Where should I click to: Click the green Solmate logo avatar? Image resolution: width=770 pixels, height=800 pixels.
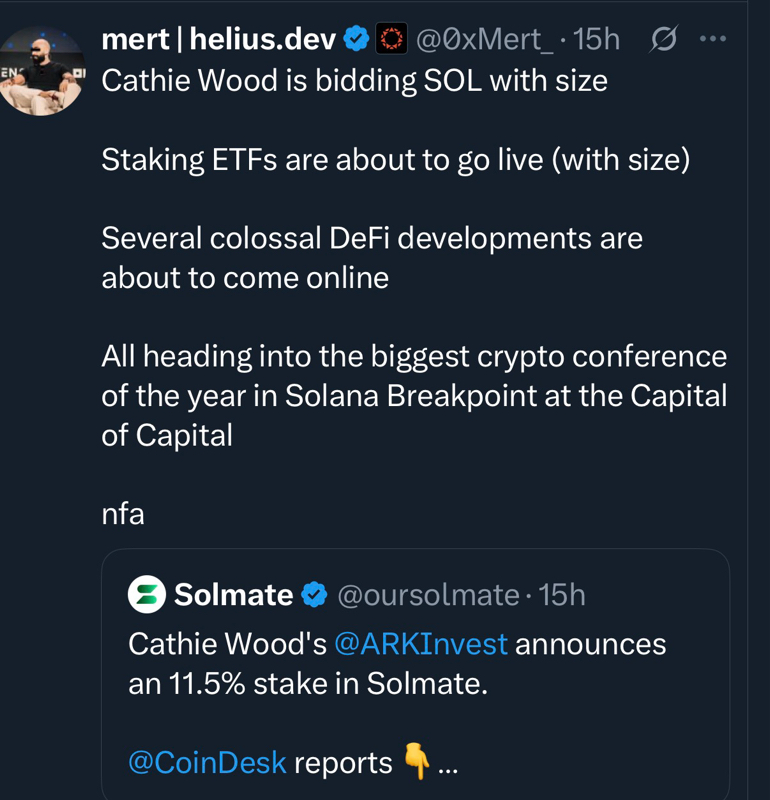point(146,595)
